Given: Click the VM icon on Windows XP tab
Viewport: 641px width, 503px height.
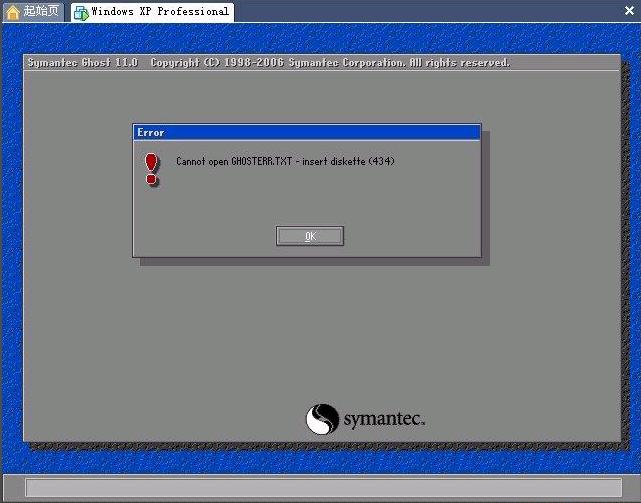Looking at the screenshot, I should tap(81, 13).
